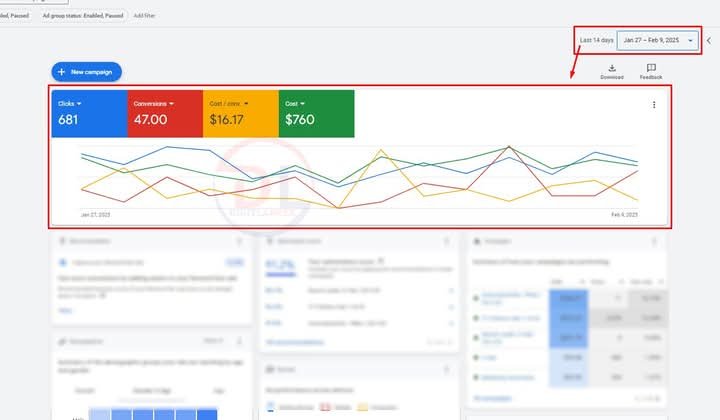This screenshot has width=720, height=420.
Task: Open more options on Recommendations card
Action: click(238, 241)
